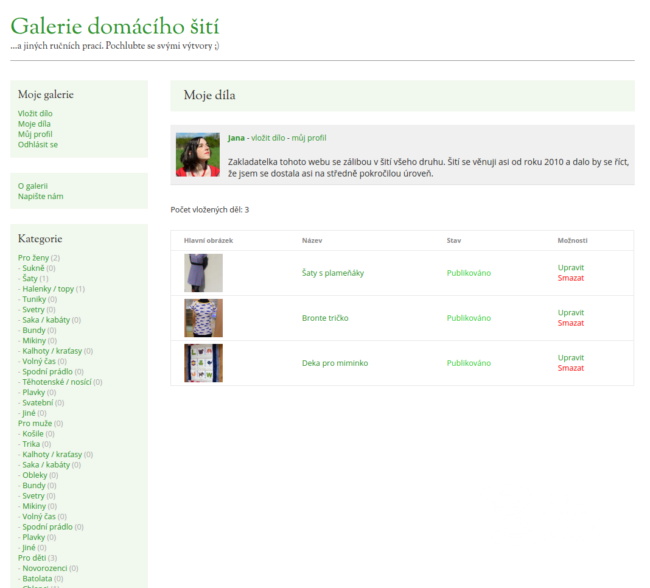Open Svetry under Pro ženy

click(33, 309)
